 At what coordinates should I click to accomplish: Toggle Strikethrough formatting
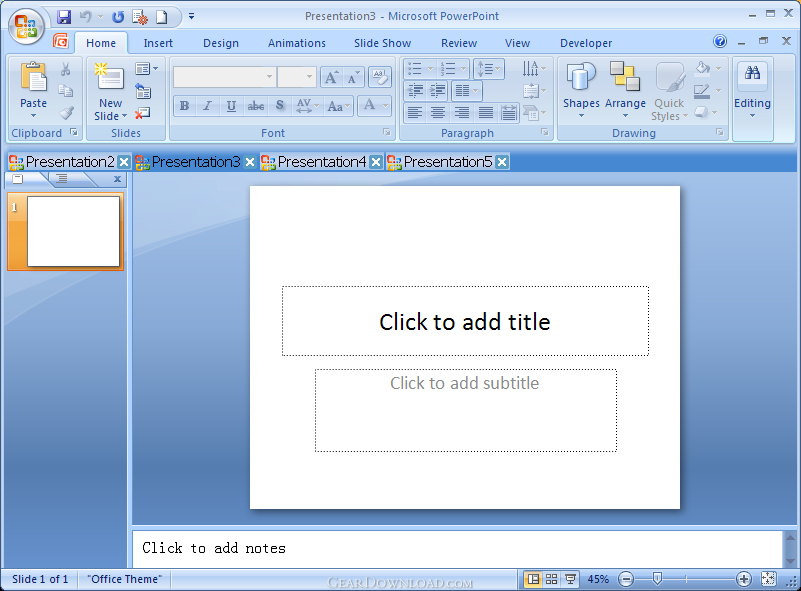(255, 106)
